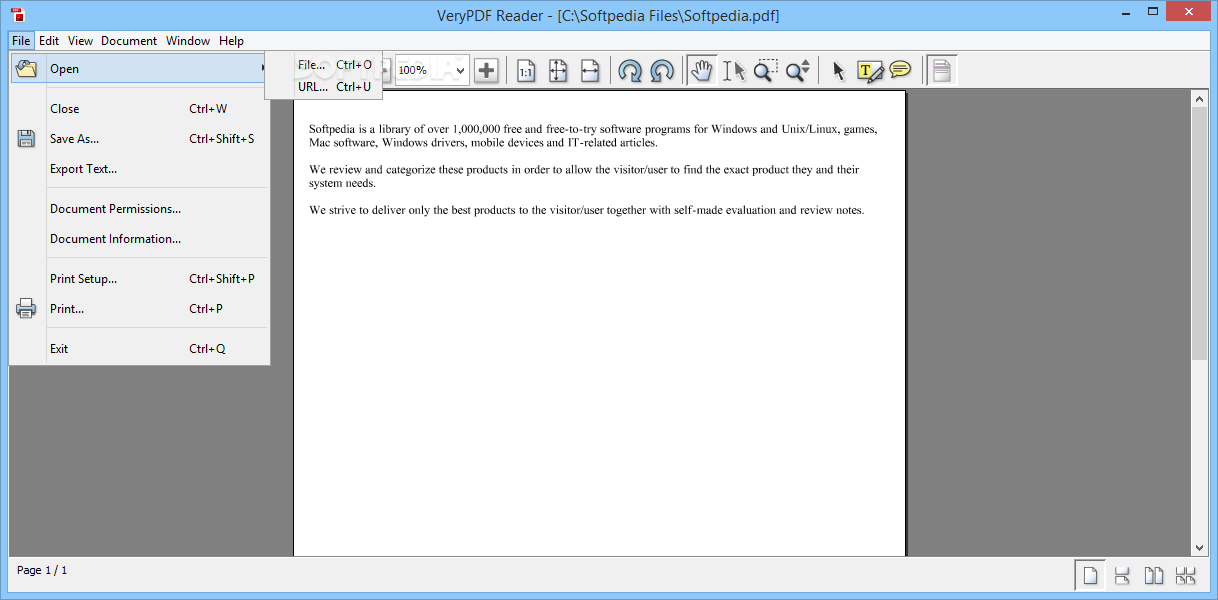This screenshot has width=1218, height=600.
Task: Switch to continuous page layout
Action: 1122,575
